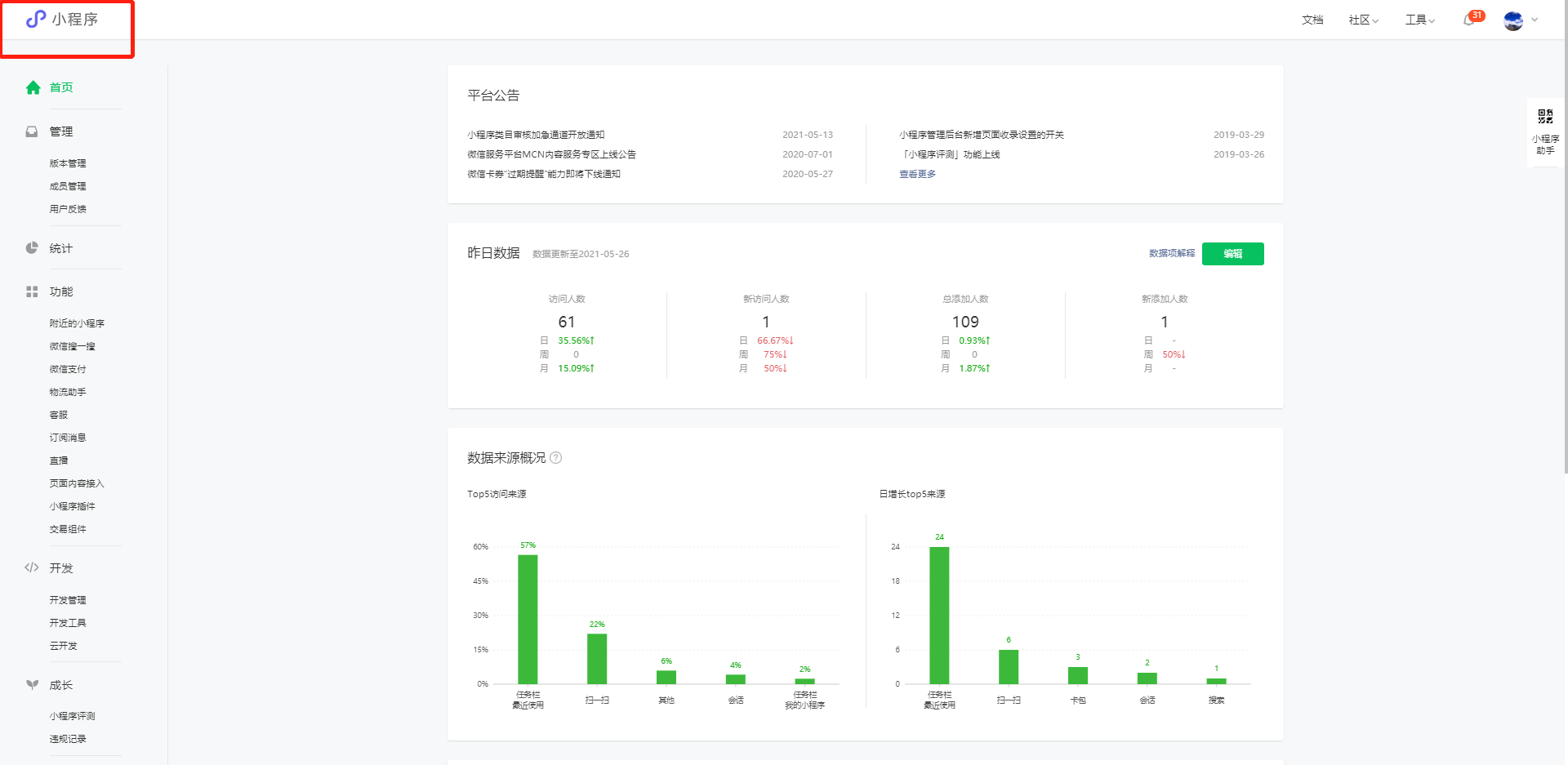Expand the 社区 dropdown menu
The height and width of the screenshot is (765, 1568).
[1363, 20]
